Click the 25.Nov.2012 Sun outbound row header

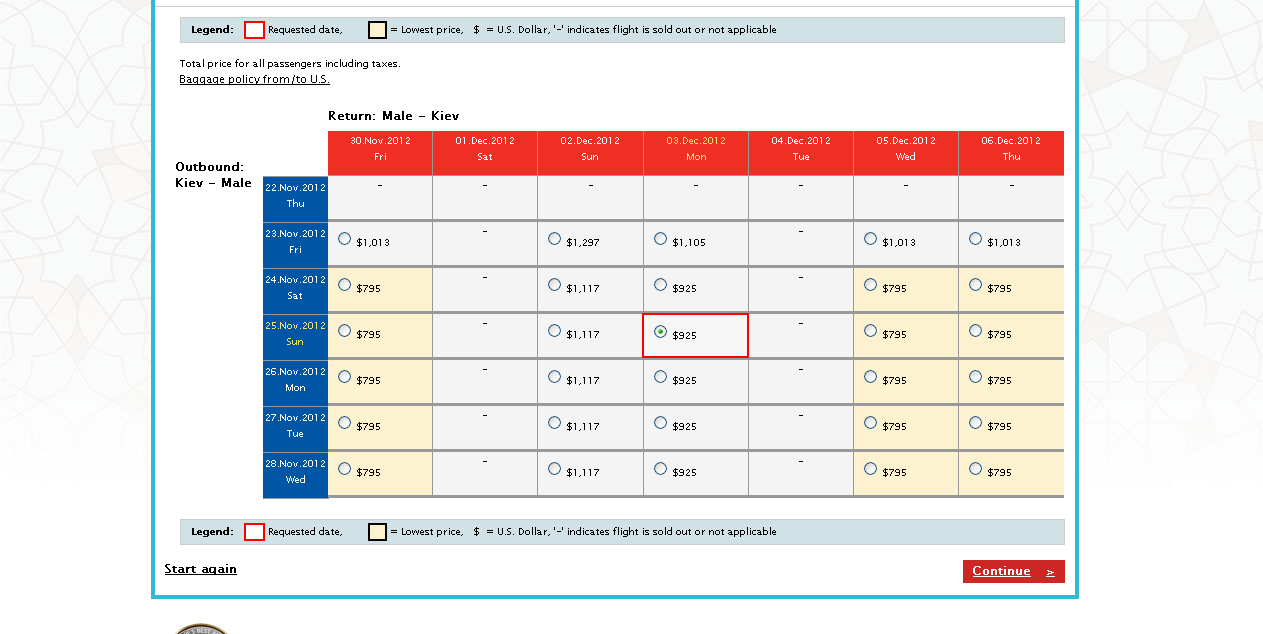pos(295,334)
